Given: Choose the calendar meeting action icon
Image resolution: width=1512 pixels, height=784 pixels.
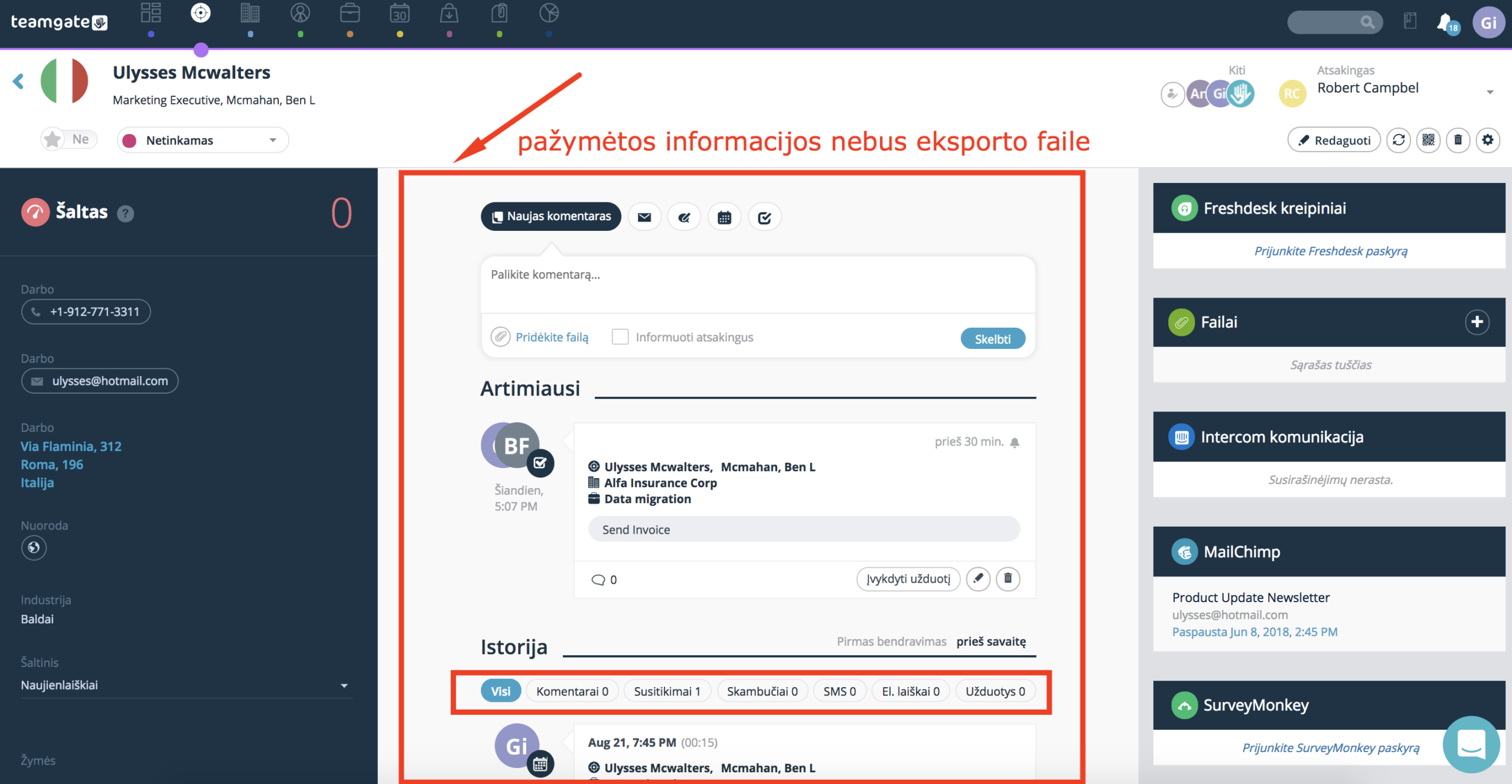Looking at the screenshot, I should tap(725, 217).
